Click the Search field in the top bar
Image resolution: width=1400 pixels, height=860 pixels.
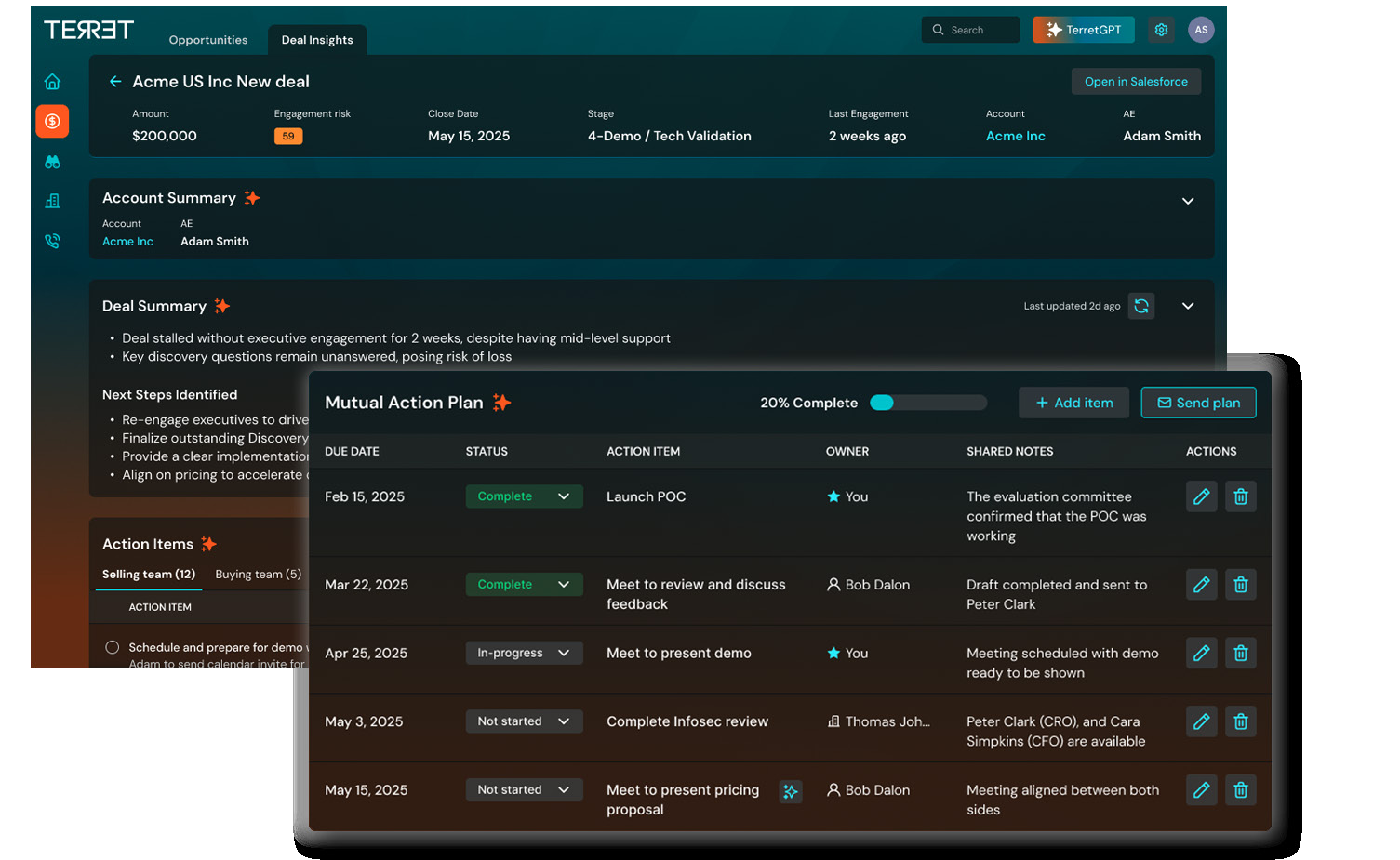(970, 29)
